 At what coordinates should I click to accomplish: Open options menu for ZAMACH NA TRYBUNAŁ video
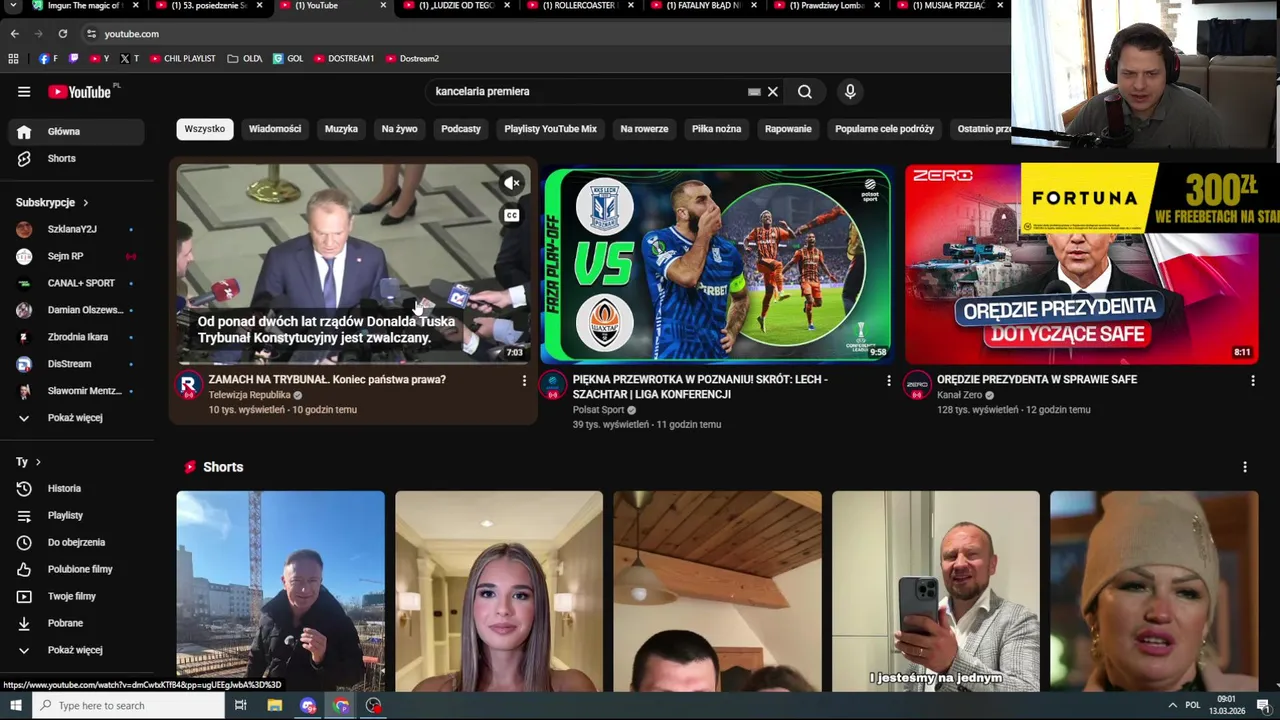pos(524,381)
